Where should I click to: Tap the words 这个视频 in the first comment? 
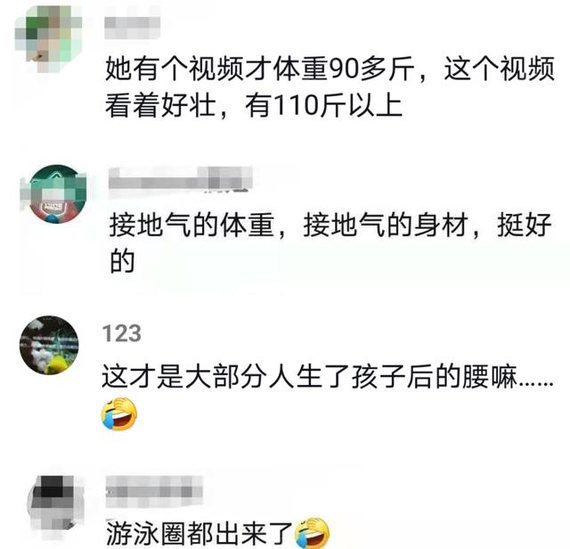click(x=499, y=69)
